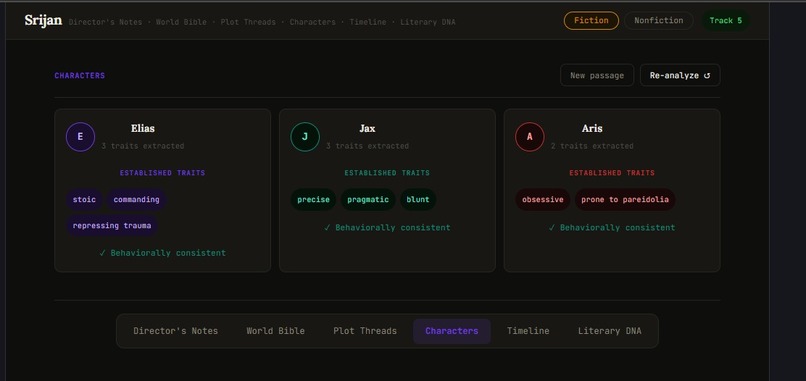Click Aris's 'Behaviorally consistent' status

(612, 227)
